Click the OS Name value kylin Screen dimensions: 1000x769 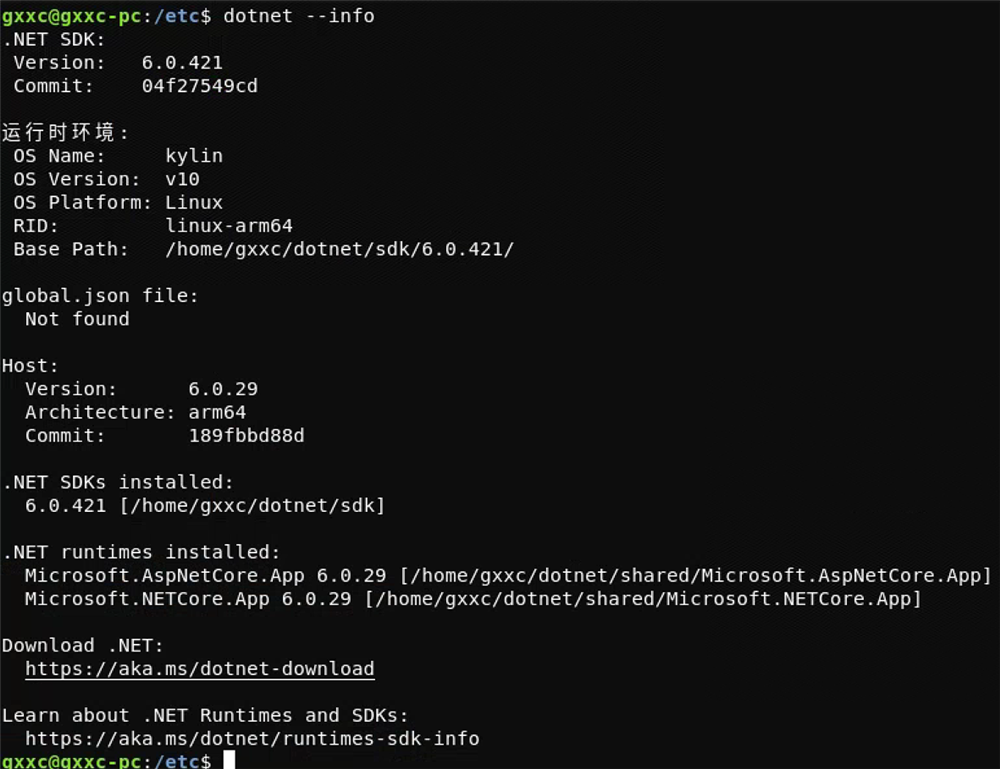[194, 156]
